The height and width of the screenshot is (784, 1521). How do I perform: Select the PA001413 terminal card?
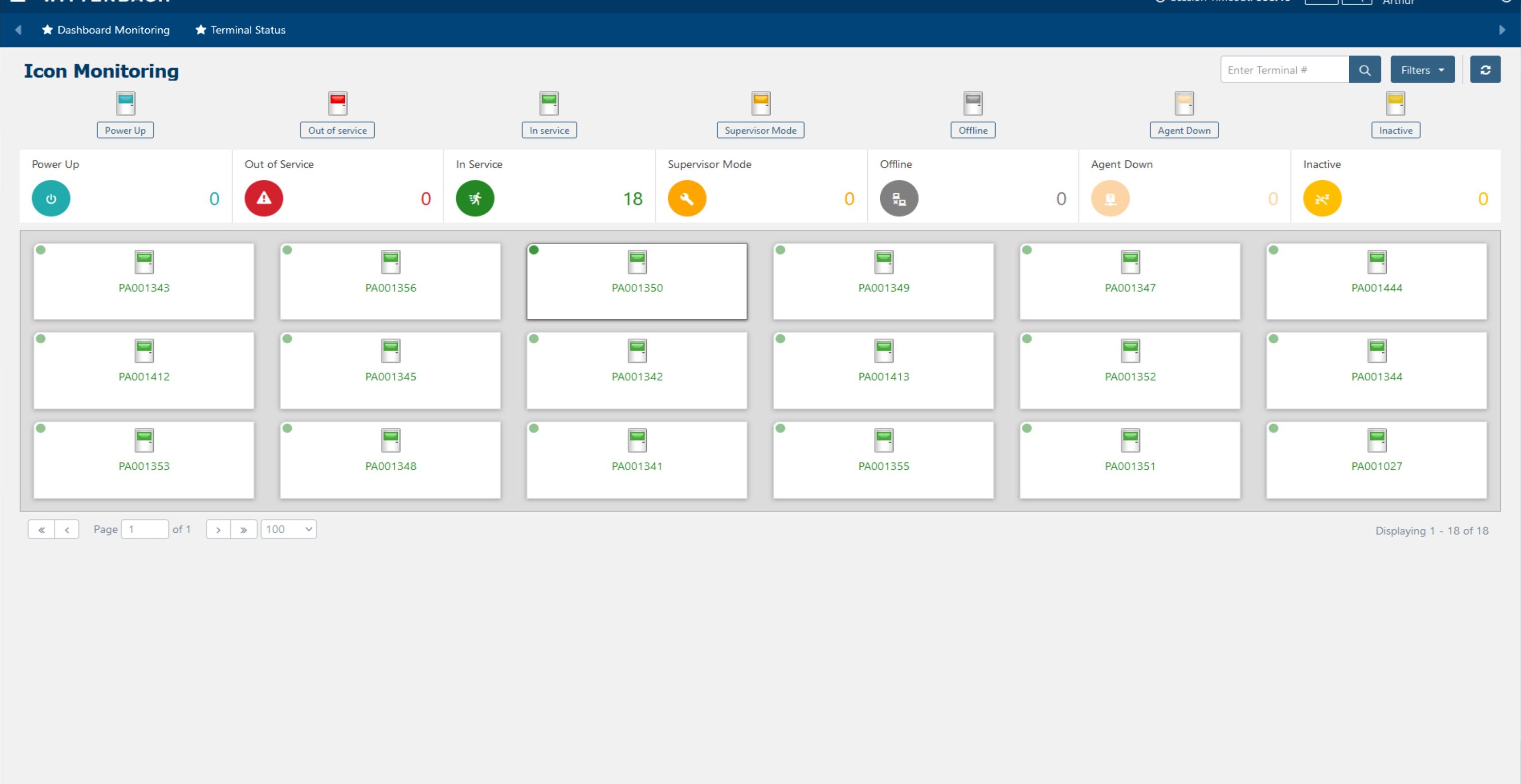tap(884, 370)
